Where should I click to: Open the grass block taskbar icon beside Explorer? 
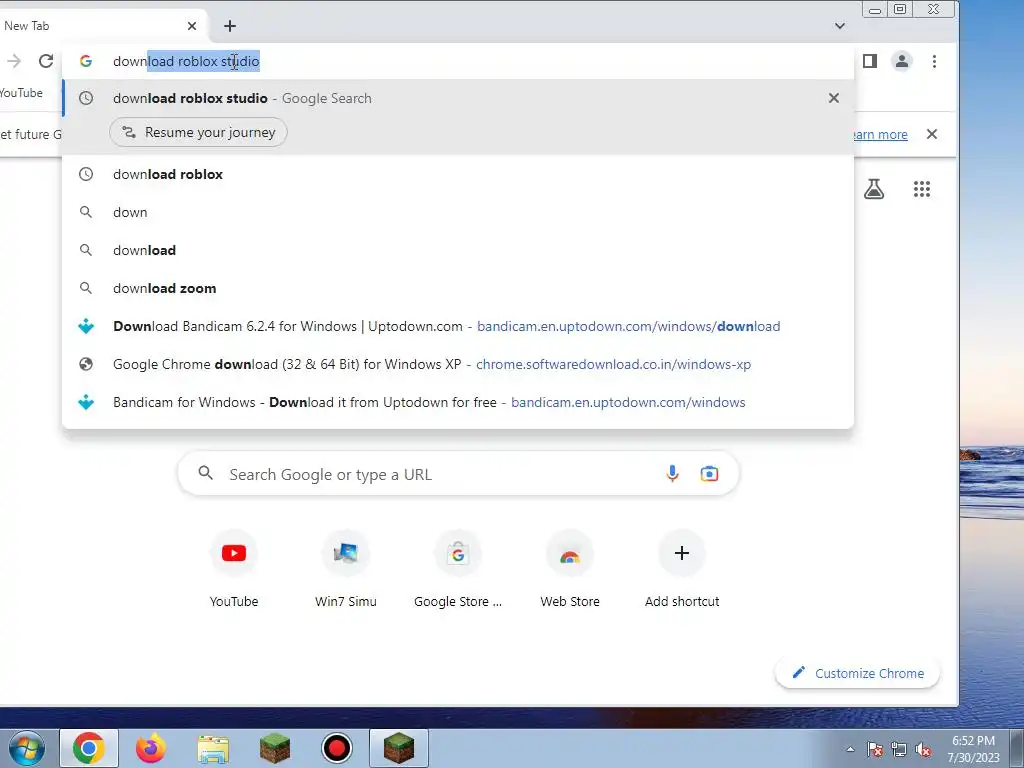click(274, 748)
